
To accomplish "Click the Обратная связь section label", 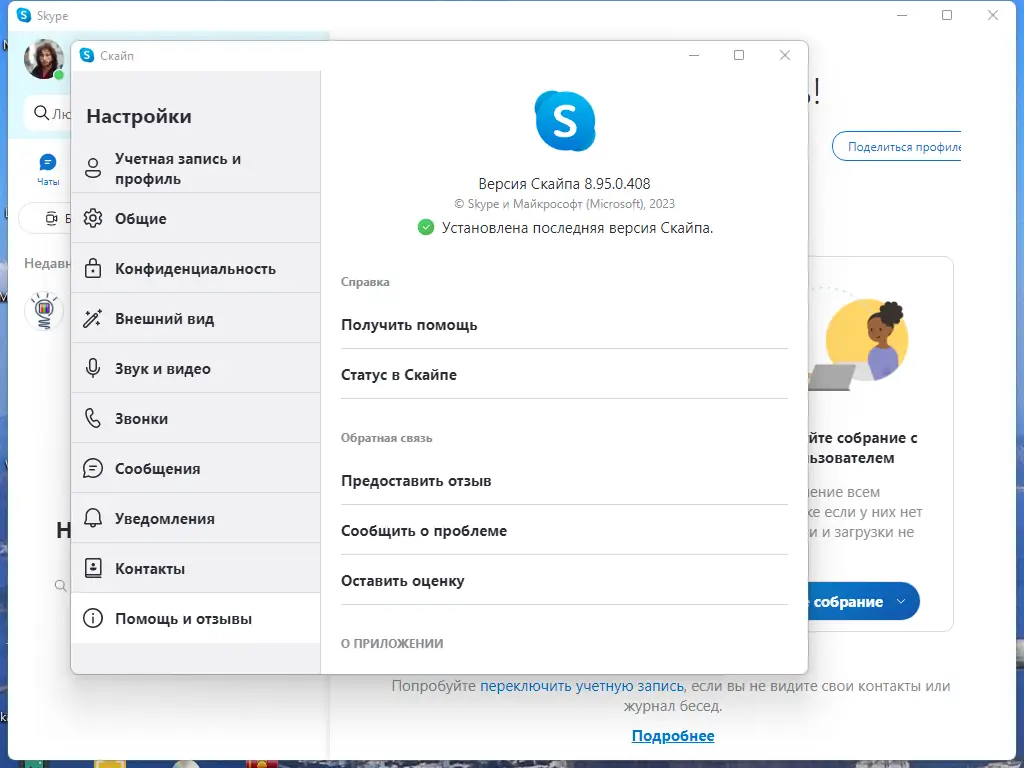I will point(387,438).
